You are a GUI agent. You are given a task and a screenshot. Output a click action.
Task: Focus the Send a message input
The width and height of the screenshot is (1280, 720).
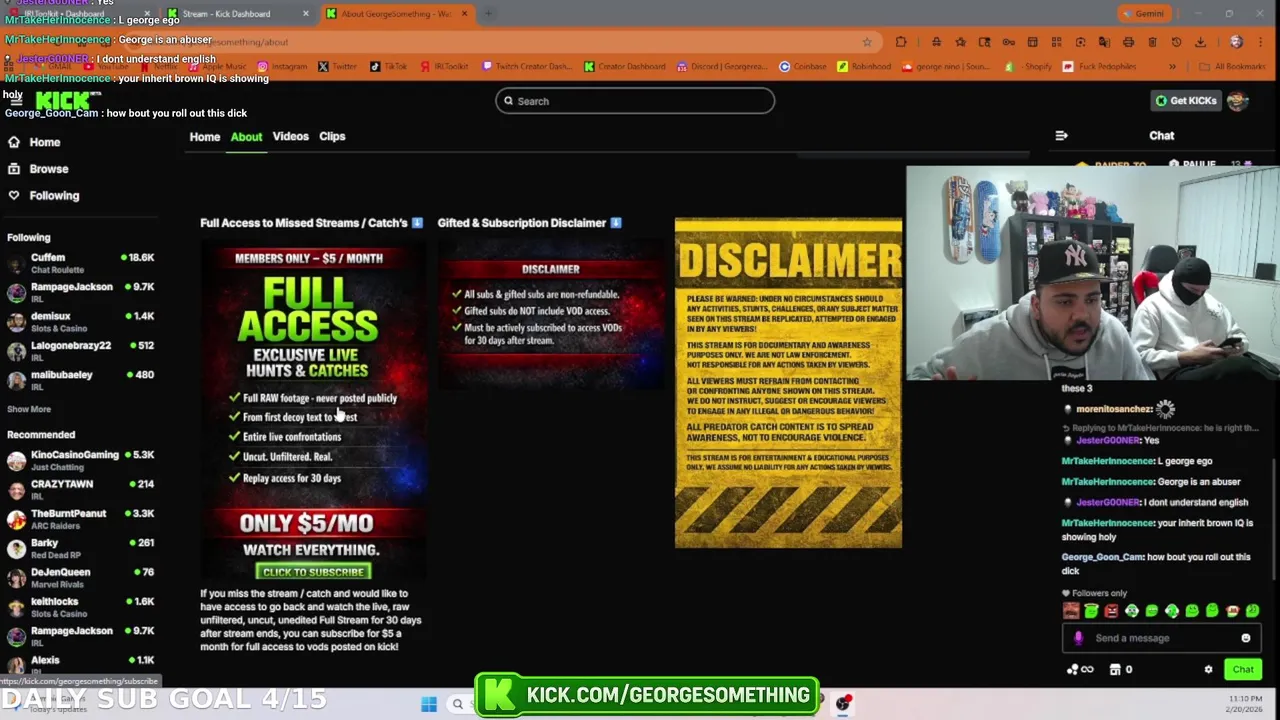click(1162, 638)
